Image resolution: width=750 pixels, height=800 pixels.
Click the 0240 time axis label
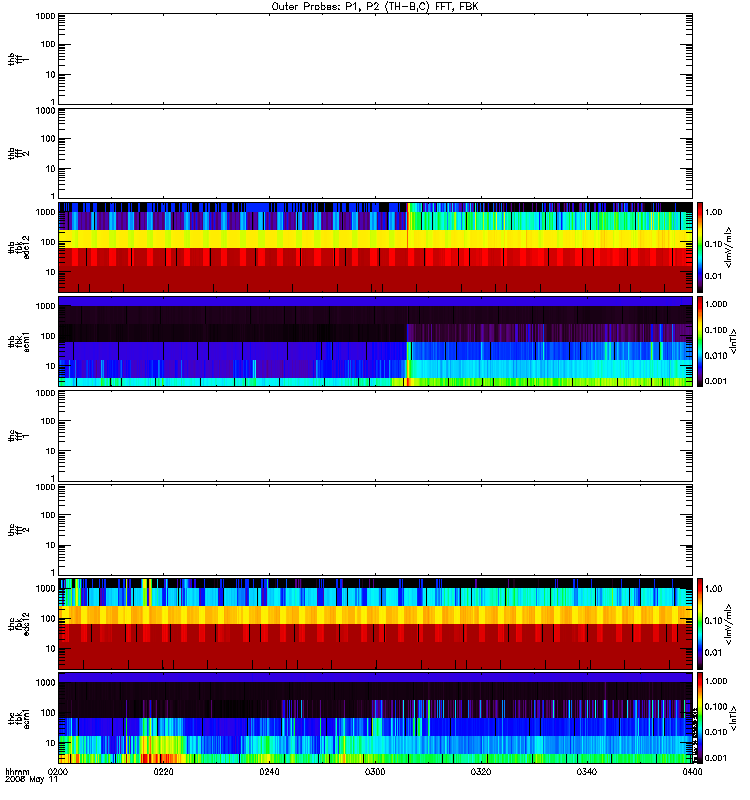269,771
